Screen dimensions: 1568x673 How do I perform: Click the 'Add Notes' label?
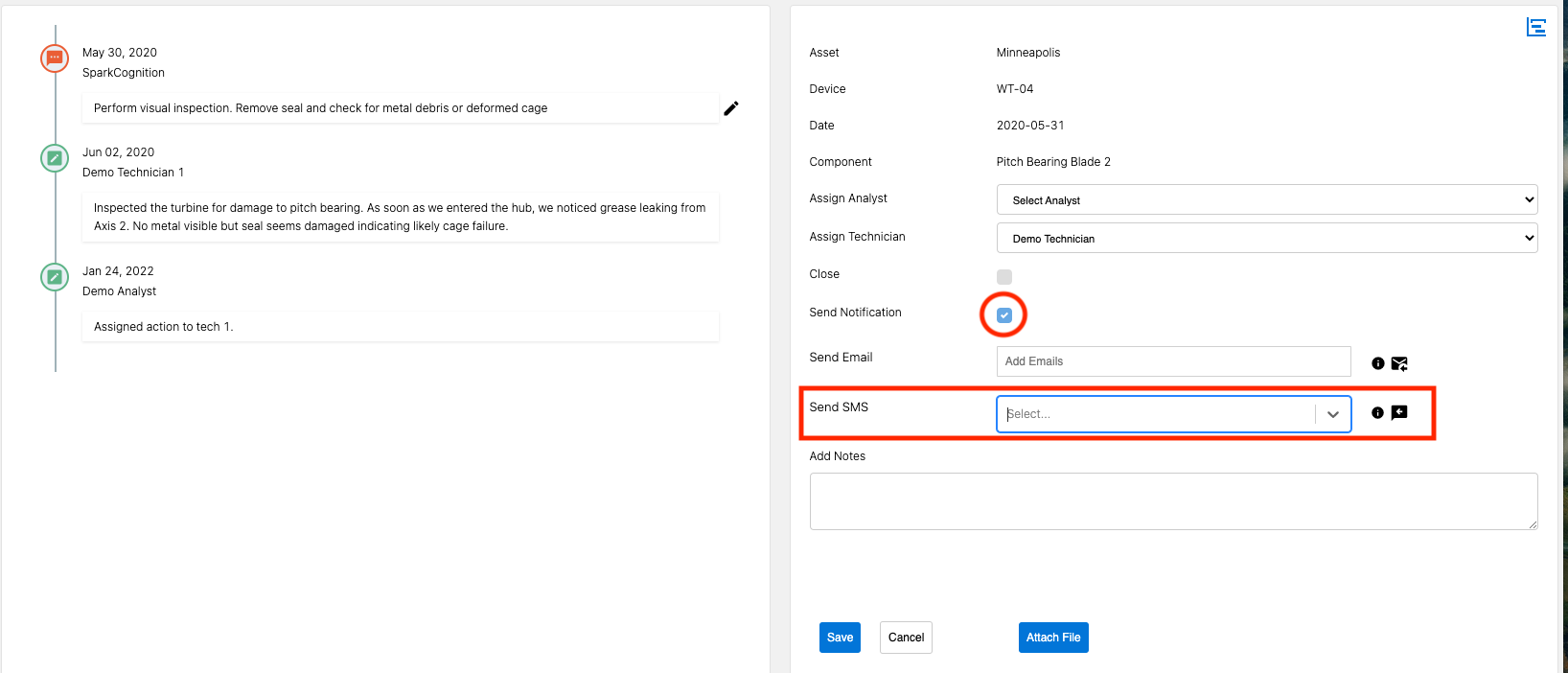pos(838,456)
